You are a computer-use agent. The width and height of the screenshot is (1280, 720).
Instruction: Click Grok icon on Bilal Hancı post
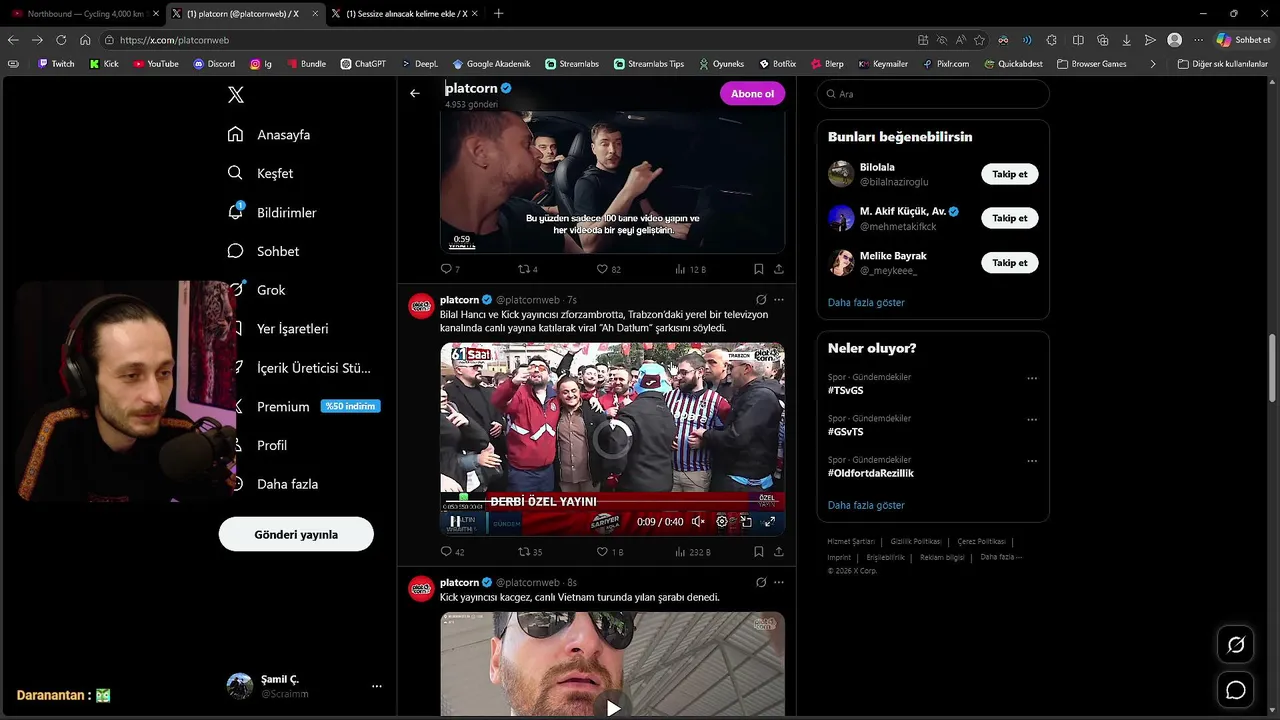(761, 300)
